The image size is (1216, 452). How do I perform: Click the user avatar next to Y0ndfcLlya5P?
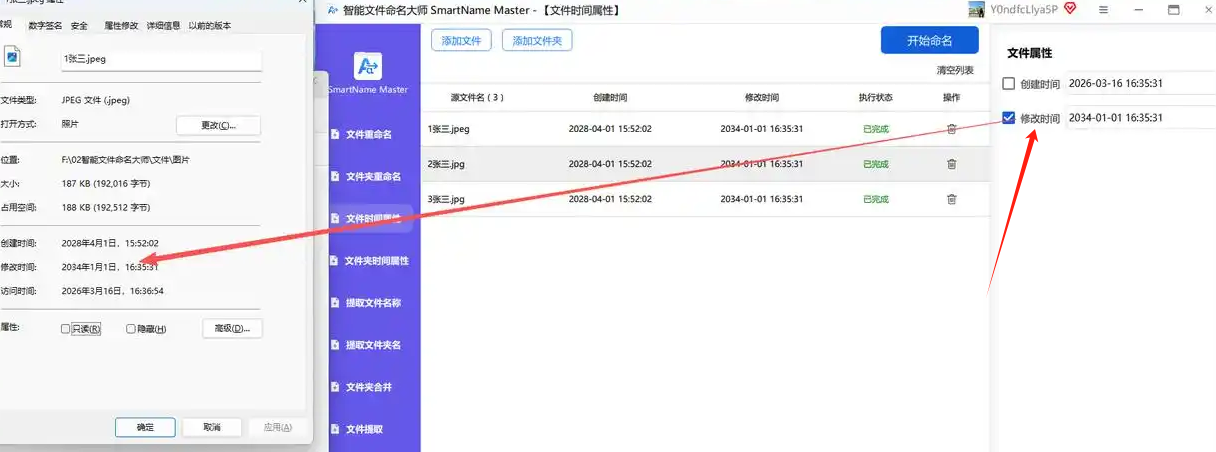click(977, 9)
